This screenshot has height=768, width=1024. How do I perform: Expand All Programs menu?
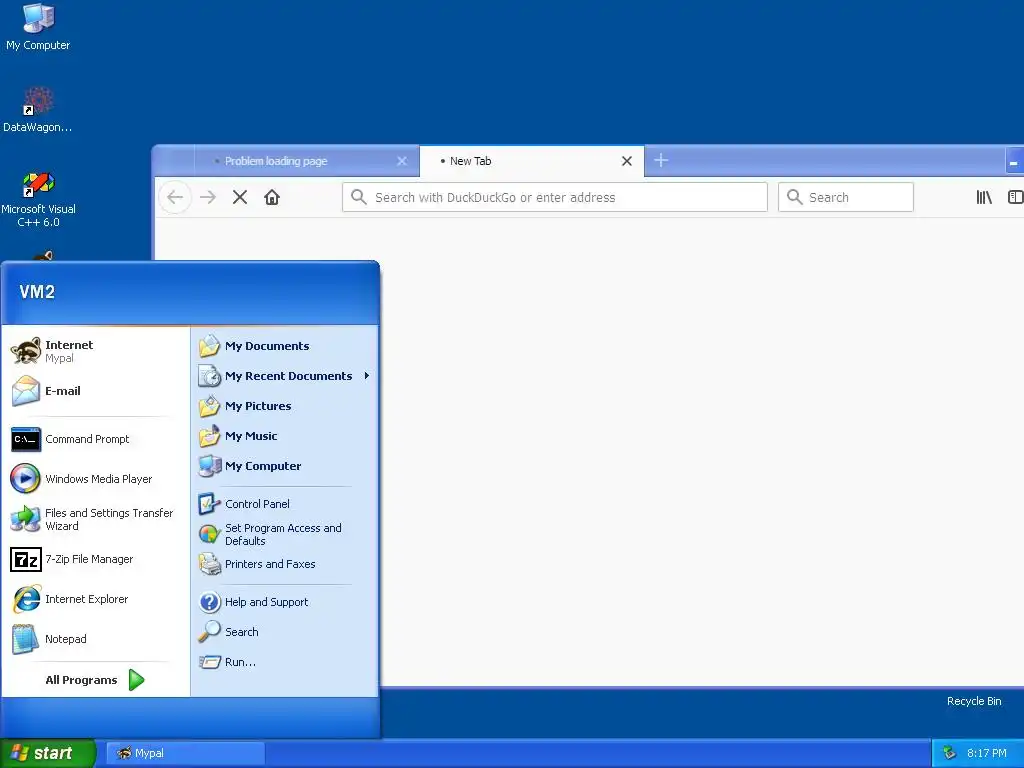point(95,680)
